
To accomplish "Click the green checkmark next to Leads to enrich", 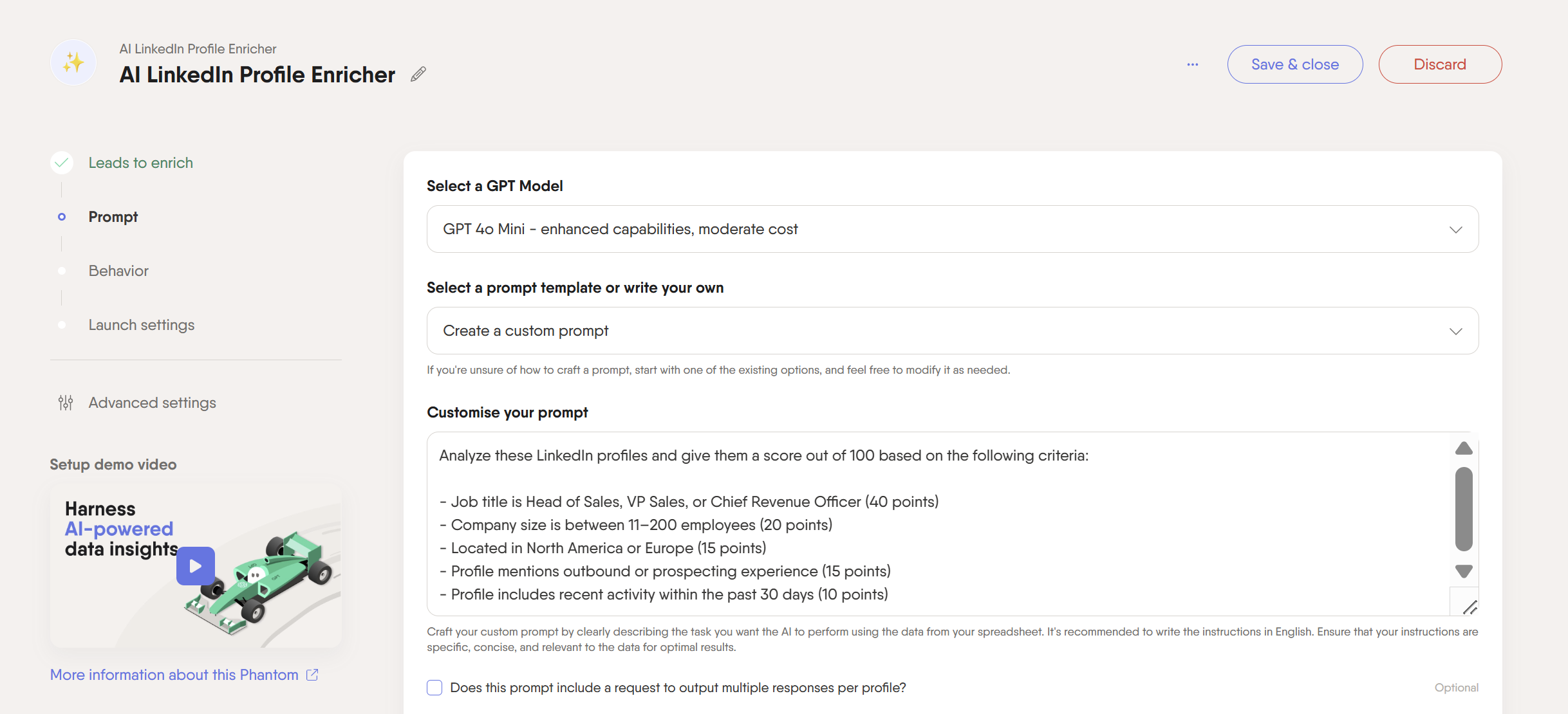I will (62, 163).
